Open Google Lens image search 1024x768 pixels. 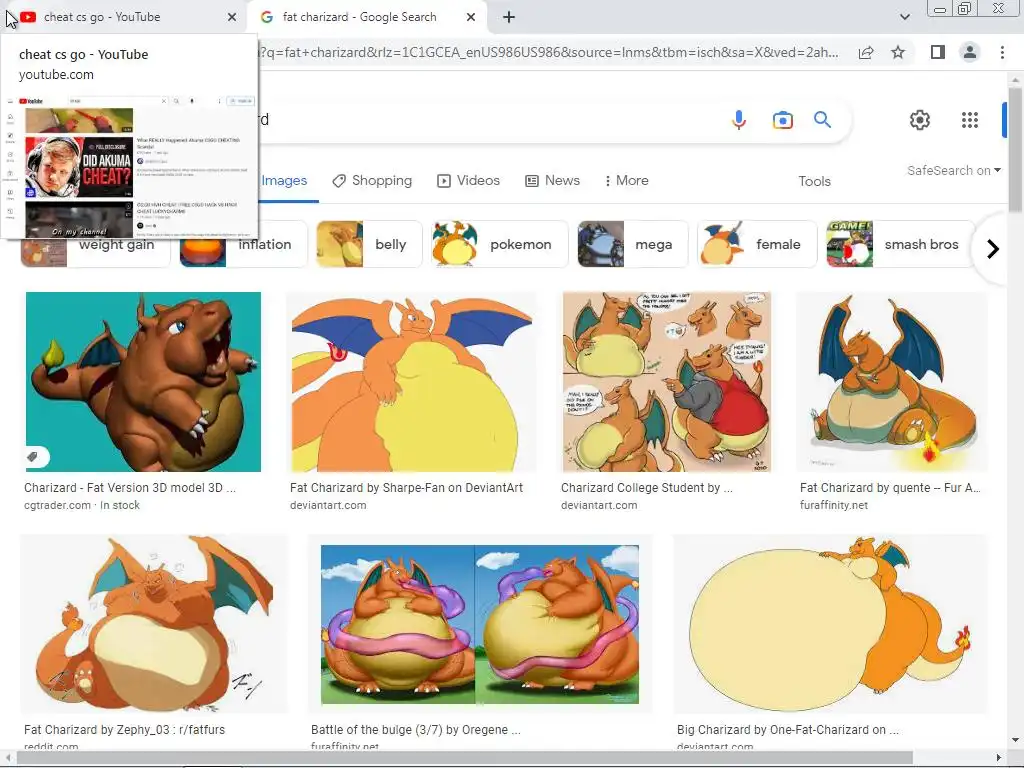click(782, 120)
